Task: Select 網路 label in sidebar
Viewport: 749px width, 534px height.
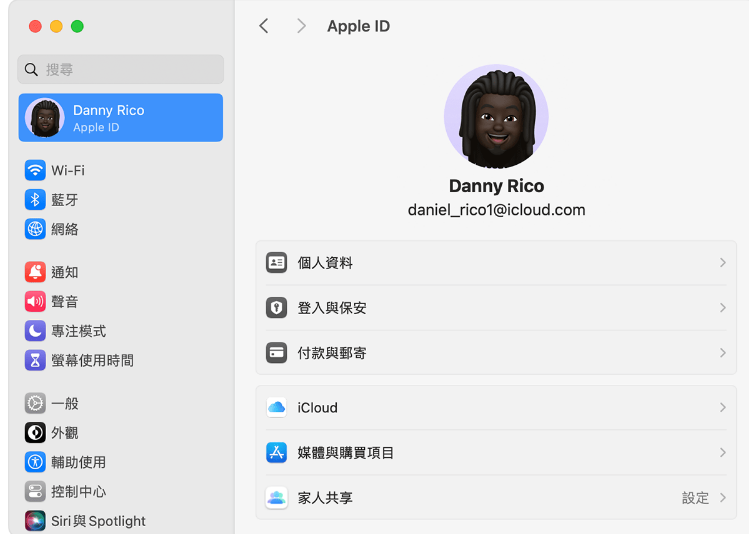Action: [64, 229]
